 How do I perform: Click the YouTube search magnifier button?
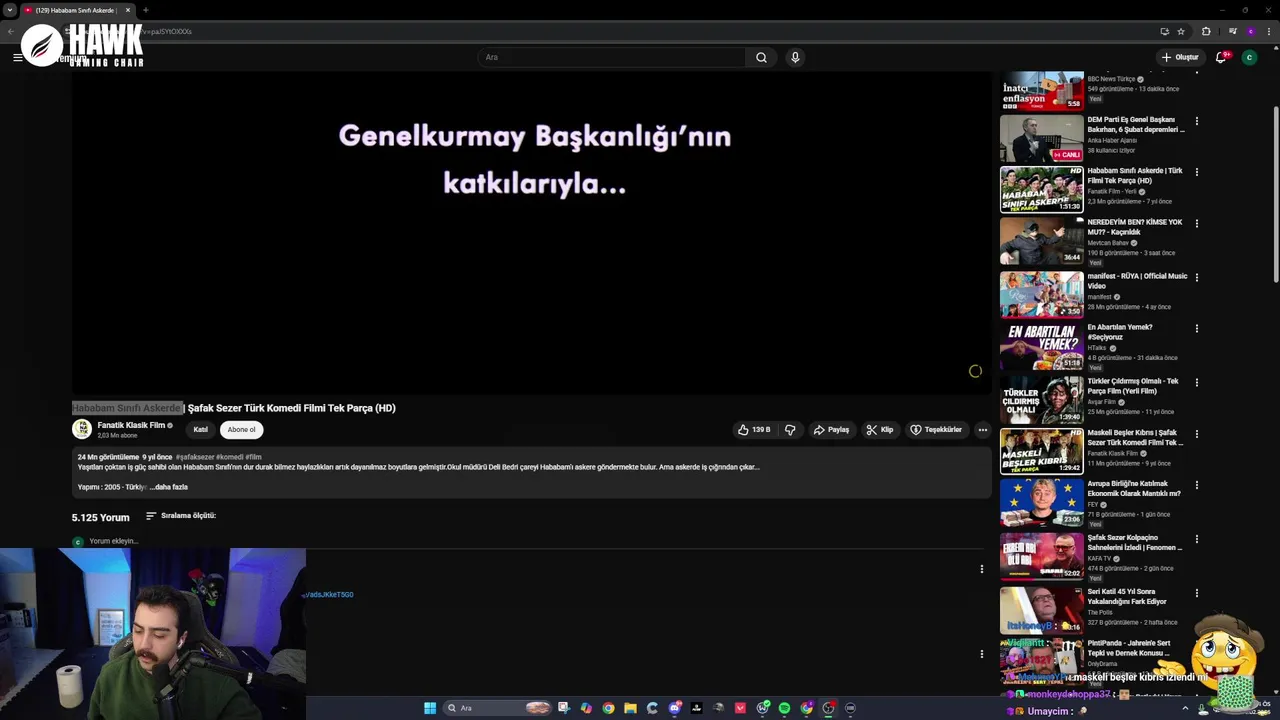pyautogui.click(x=761, y=57)
